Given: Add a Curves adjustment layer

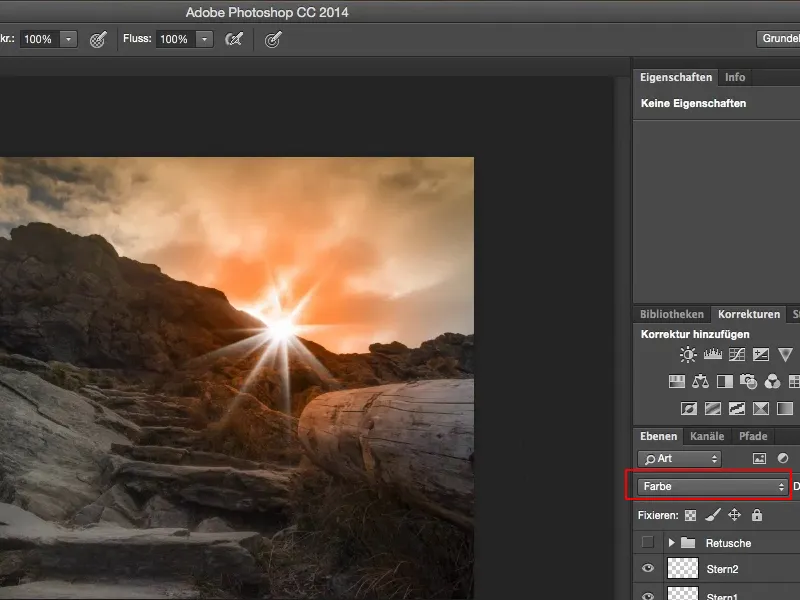Looking at the screenshot, I should pyautogui.click(x=737, y=355).
